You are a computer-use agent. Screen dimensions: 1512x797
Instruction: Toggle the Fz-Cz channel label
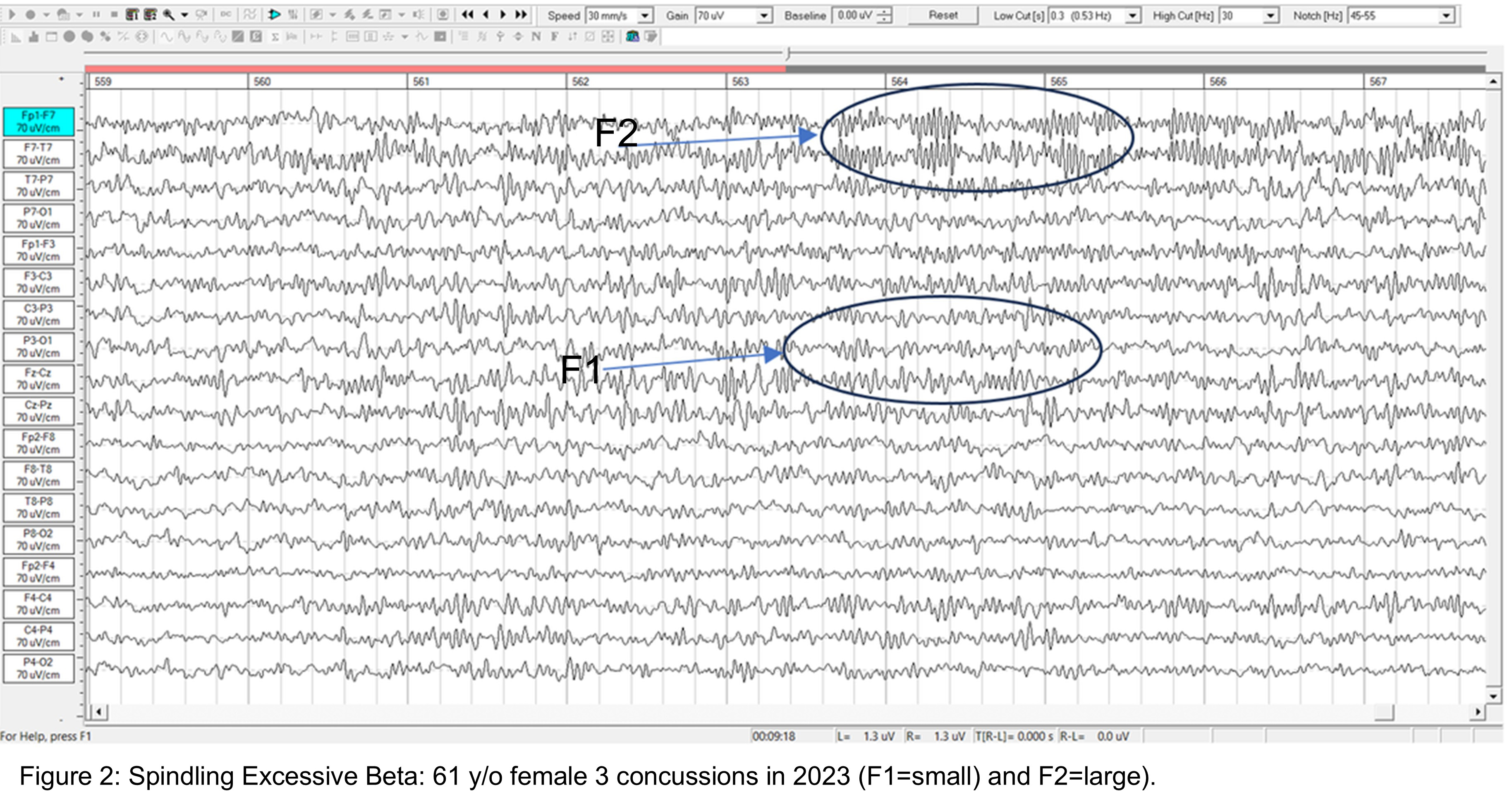click(x=38, y=379)
